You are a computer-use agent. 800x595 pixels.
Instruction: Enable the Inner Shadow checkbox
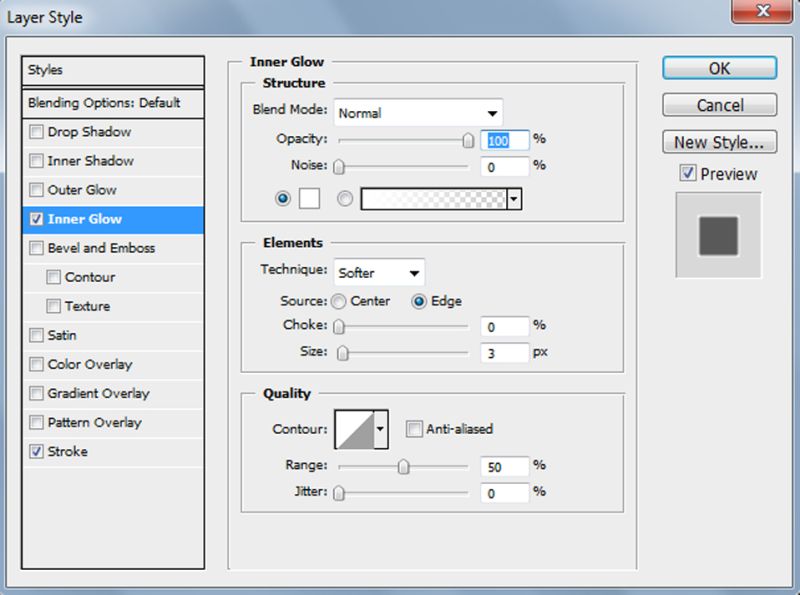tap(36, 161)
